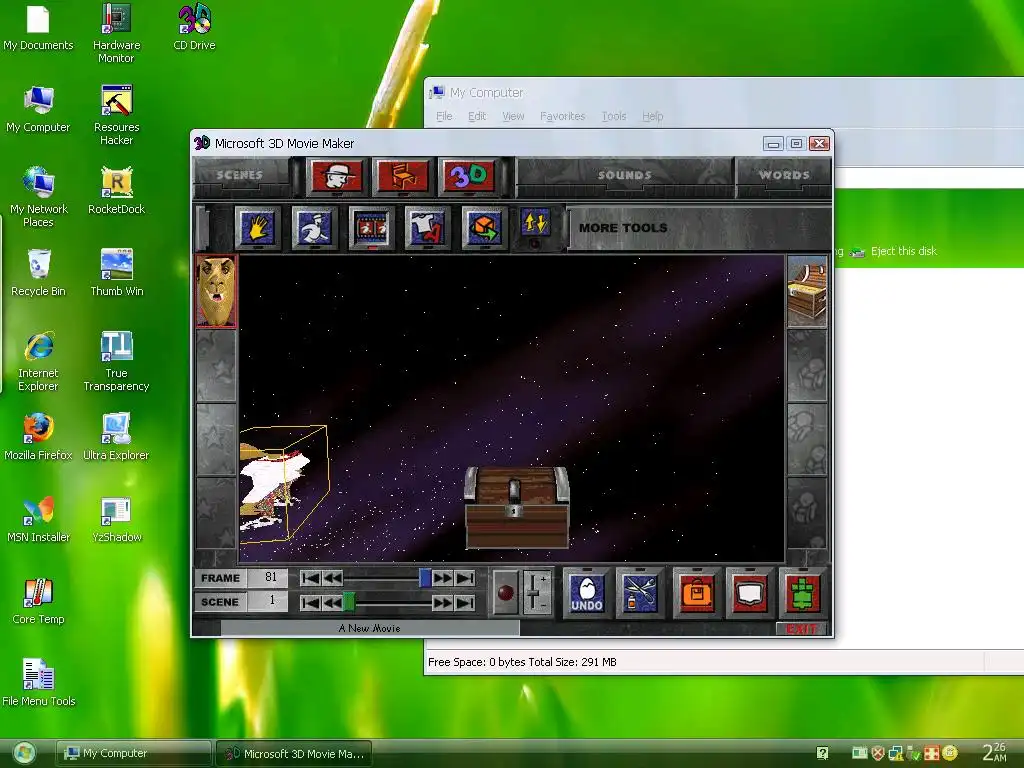Open Edit menu in My Computer

click(x=477, y=116)
